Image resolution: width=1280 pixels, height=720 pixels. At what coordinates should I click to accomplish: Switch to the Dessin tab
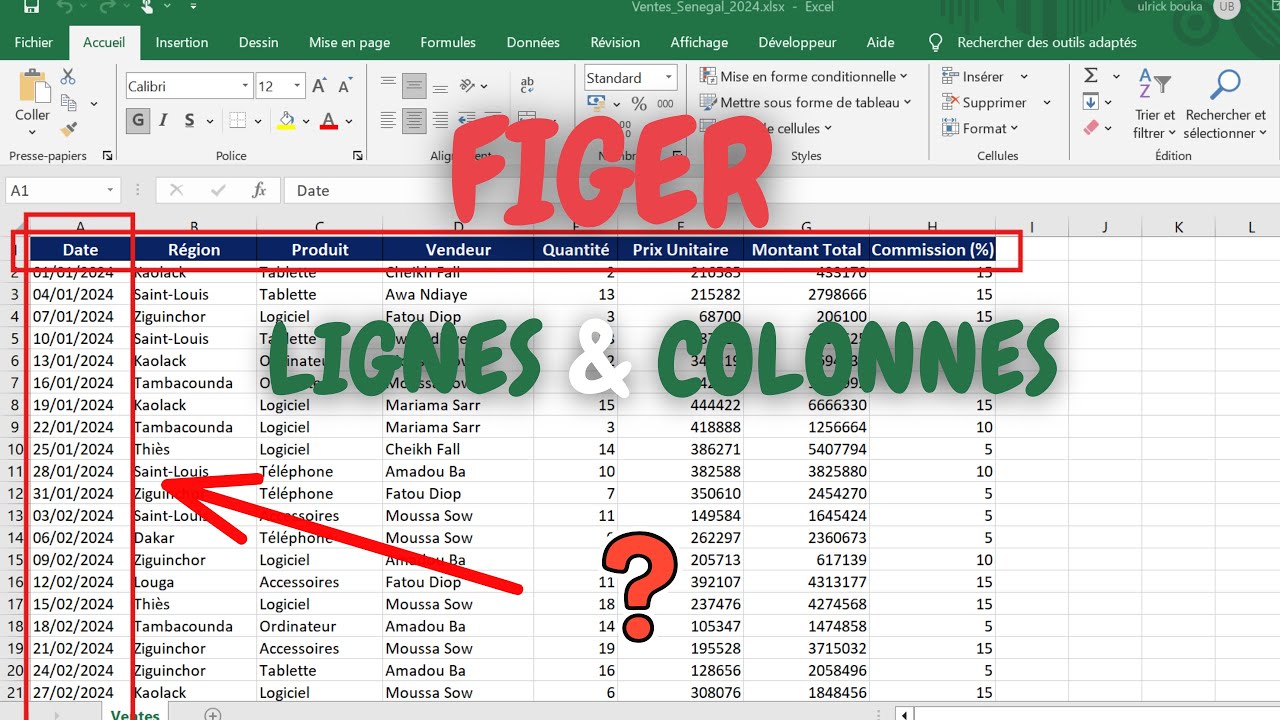(x=258, y=42)
